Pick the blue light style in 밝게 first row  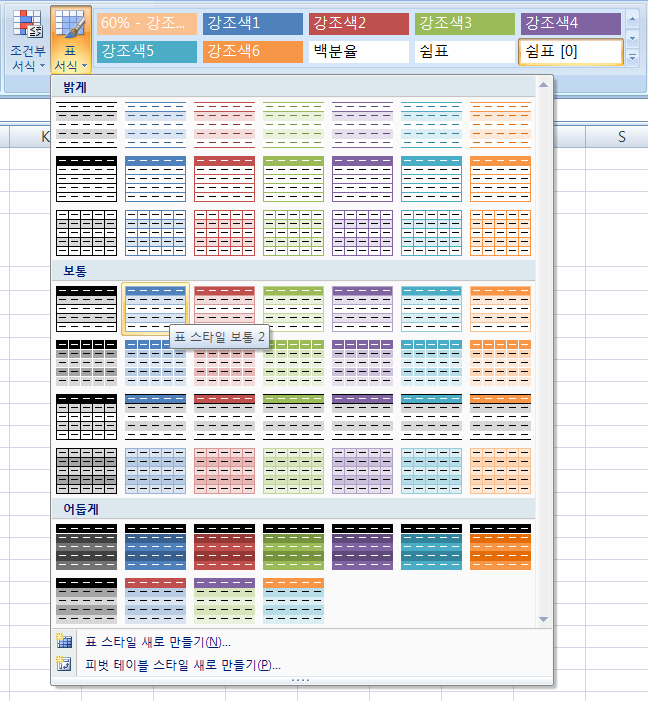tap(155, 125)
